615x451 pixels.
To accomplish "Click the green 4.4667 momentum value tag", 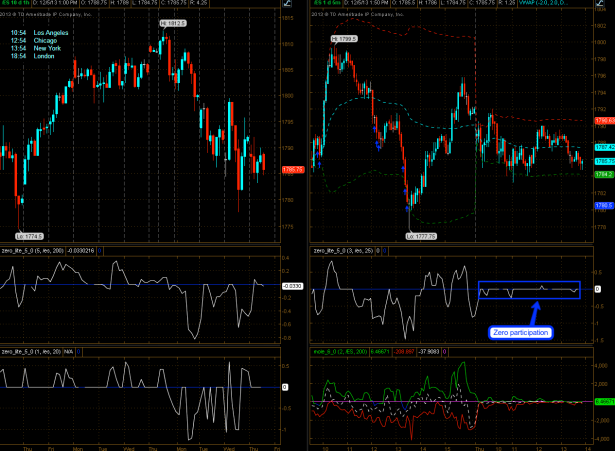I will click(x=602, y=401).
